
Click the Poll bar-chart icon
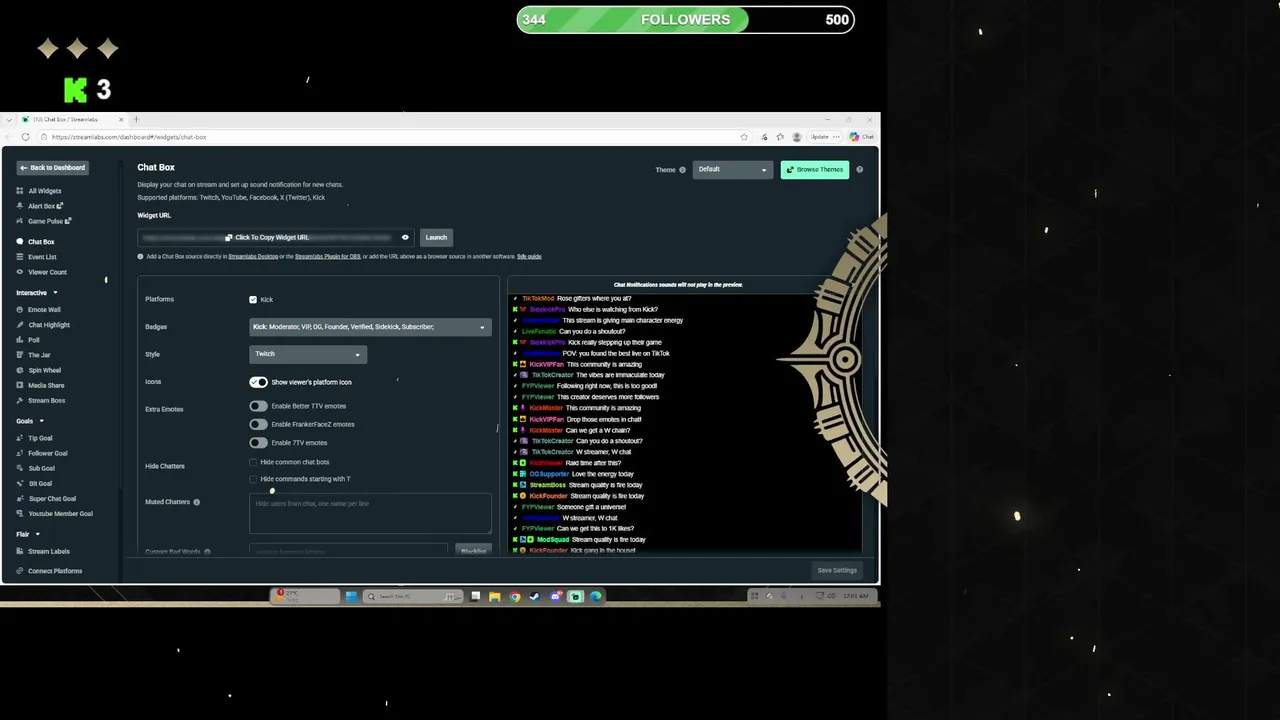(19, 340)
